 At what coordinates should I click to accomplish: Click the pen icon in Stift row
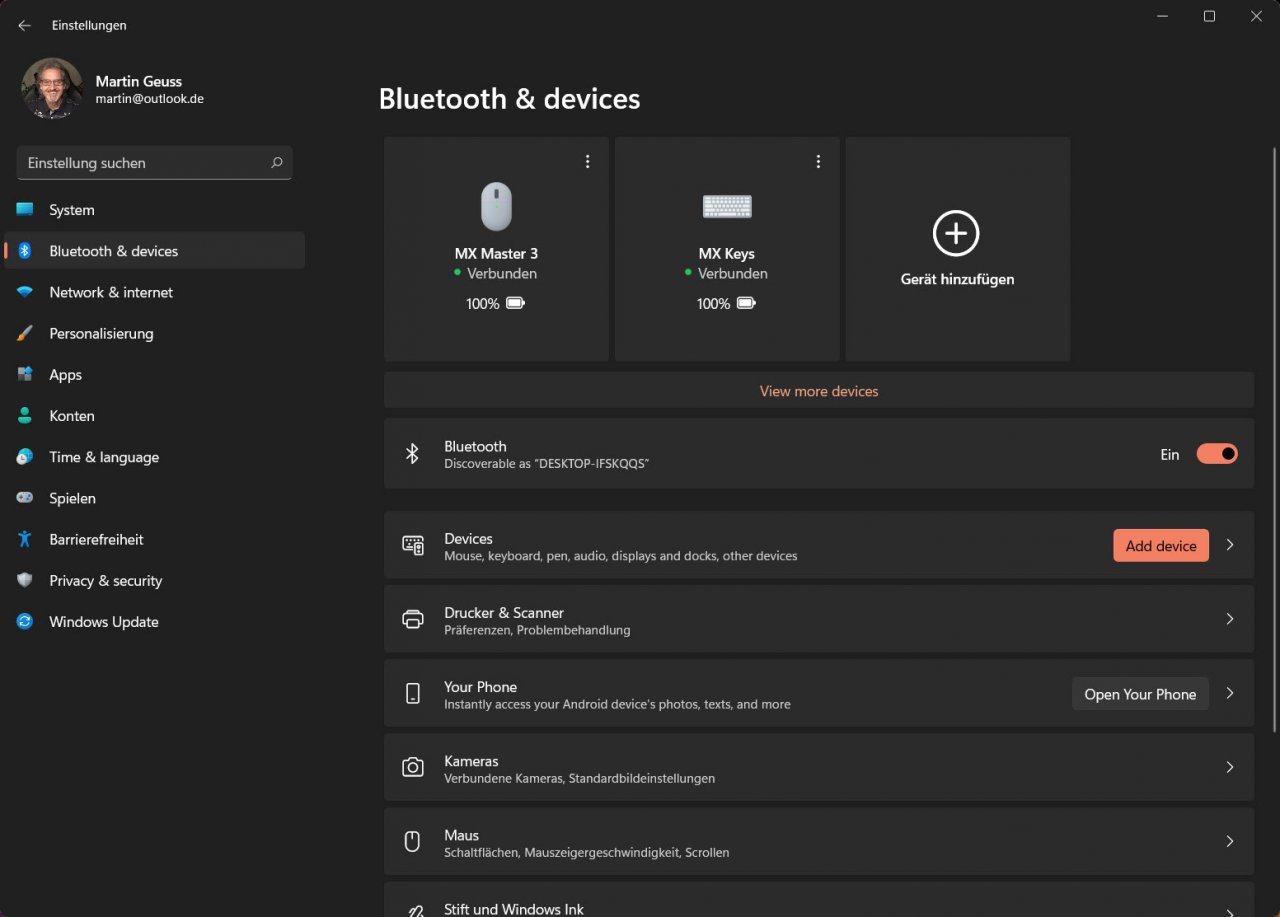[x=413, y=910]
